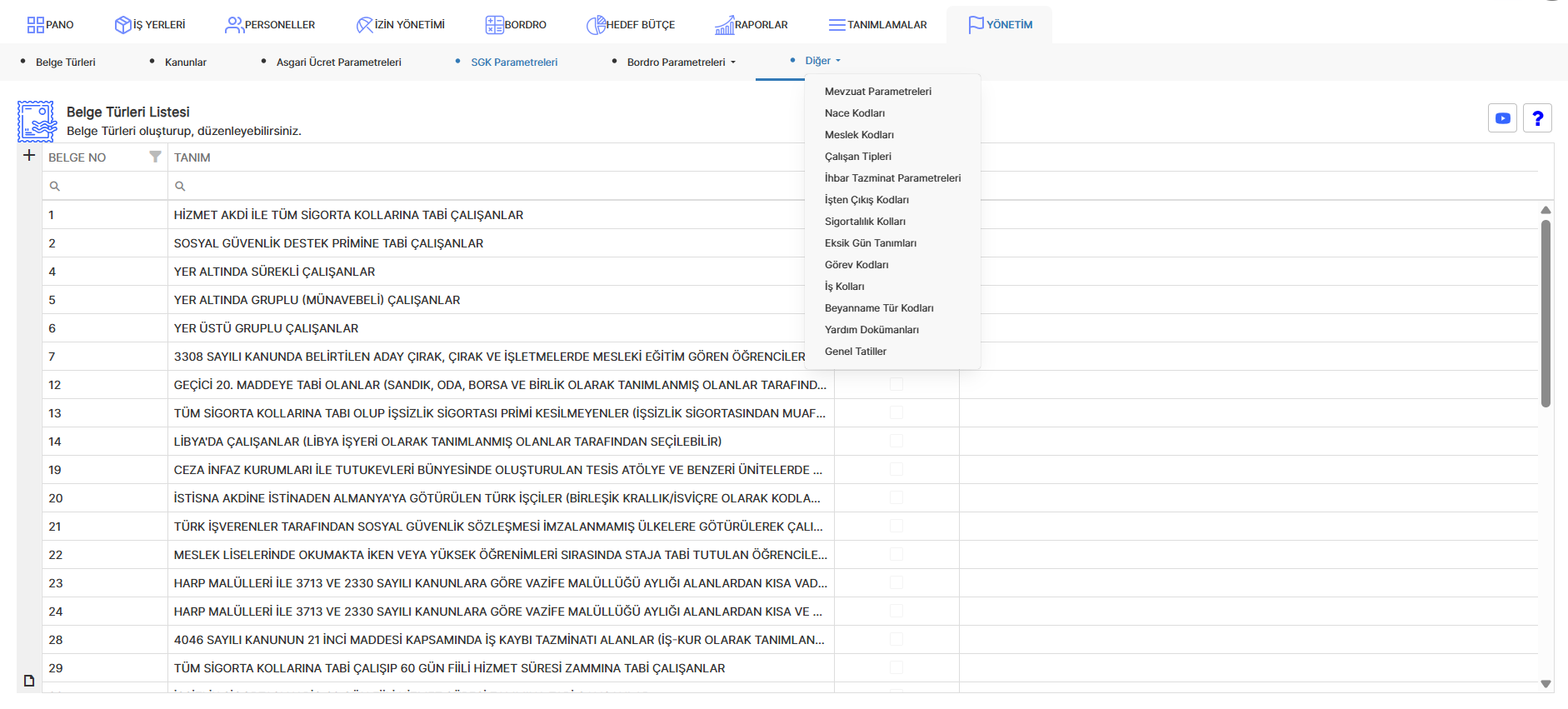Screen dimensions: 1568x709
Task: Select Mevzuat Parametreleri from Diğer menu
Action: pos(878,92)
